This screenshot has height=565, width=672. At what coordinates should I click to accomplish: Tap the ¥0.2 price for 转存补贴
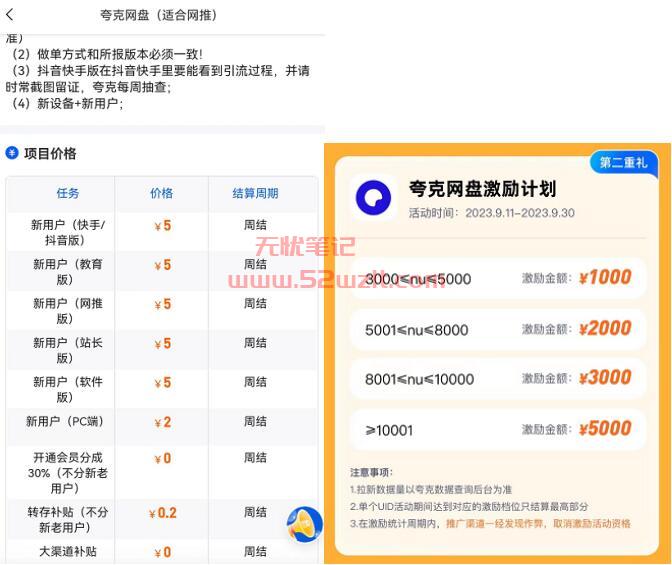[162, 513]
